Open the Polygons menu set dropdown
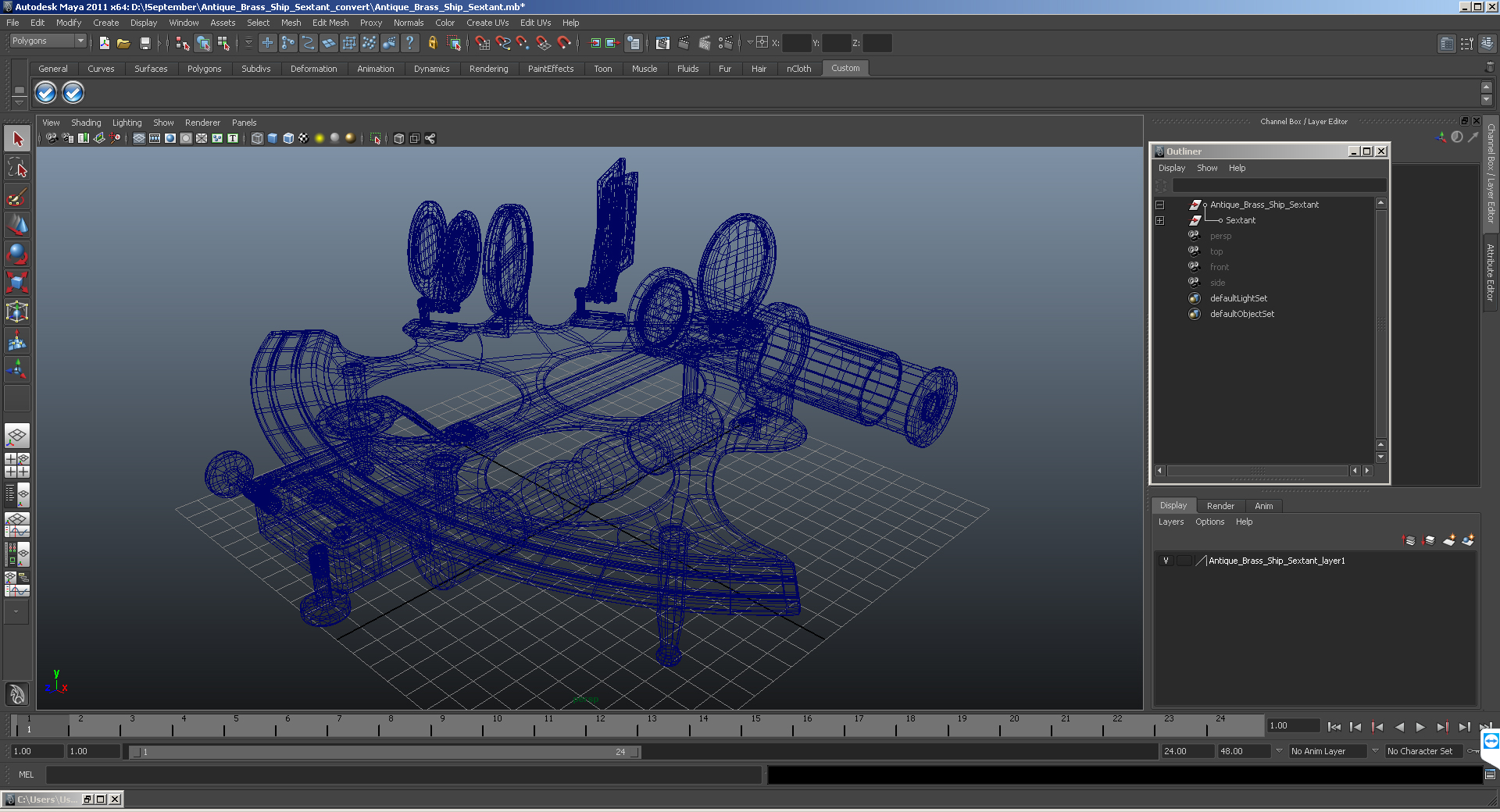The width and height of the screenshot is (1500, 812). (48, 41)
